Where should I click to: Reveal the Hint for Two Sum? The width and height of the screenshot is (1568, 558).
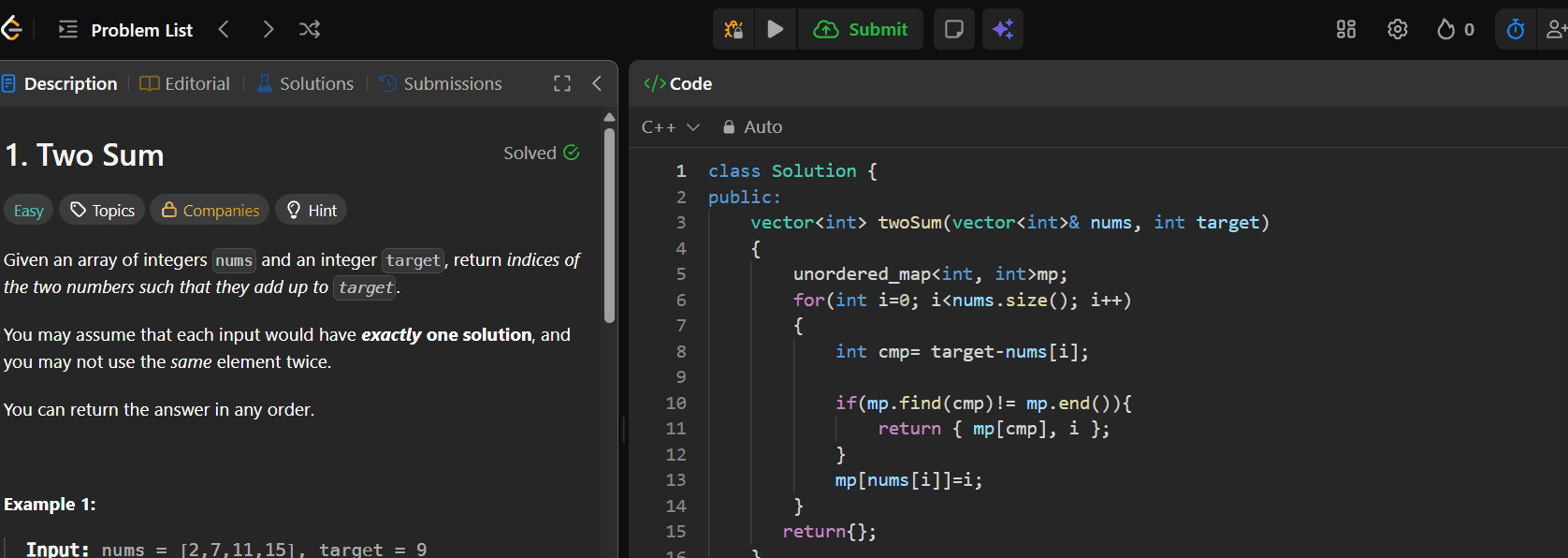click(x=312, y=210)
